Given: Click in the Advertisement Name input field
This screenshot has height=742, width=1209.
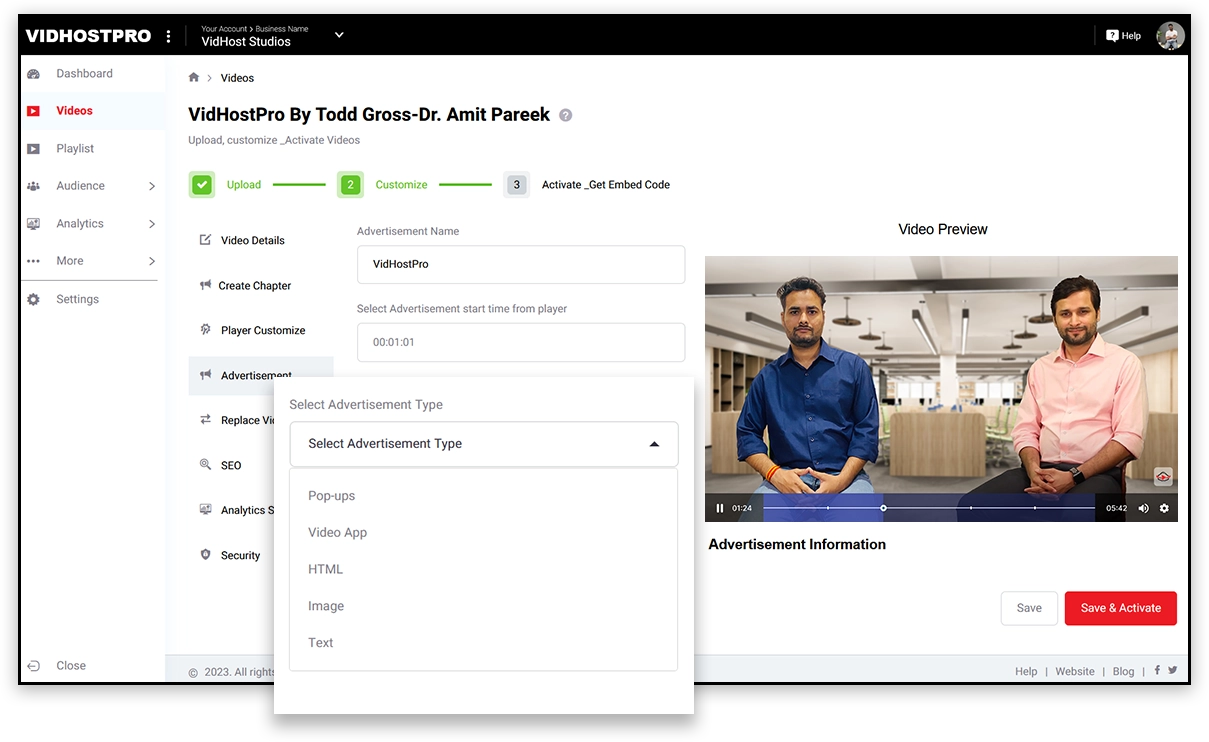Looking at the screenshot, I should 521,265.
